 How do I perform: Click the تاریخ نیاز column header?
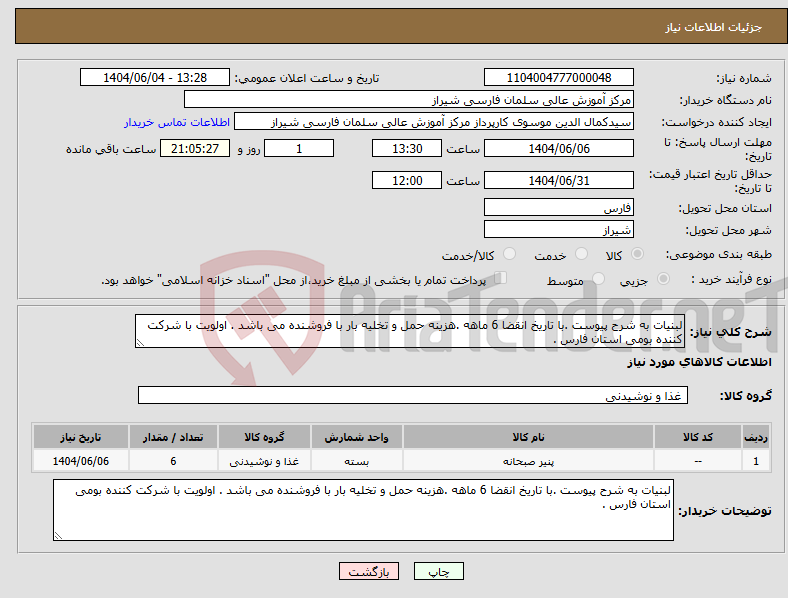coord(80,437)
